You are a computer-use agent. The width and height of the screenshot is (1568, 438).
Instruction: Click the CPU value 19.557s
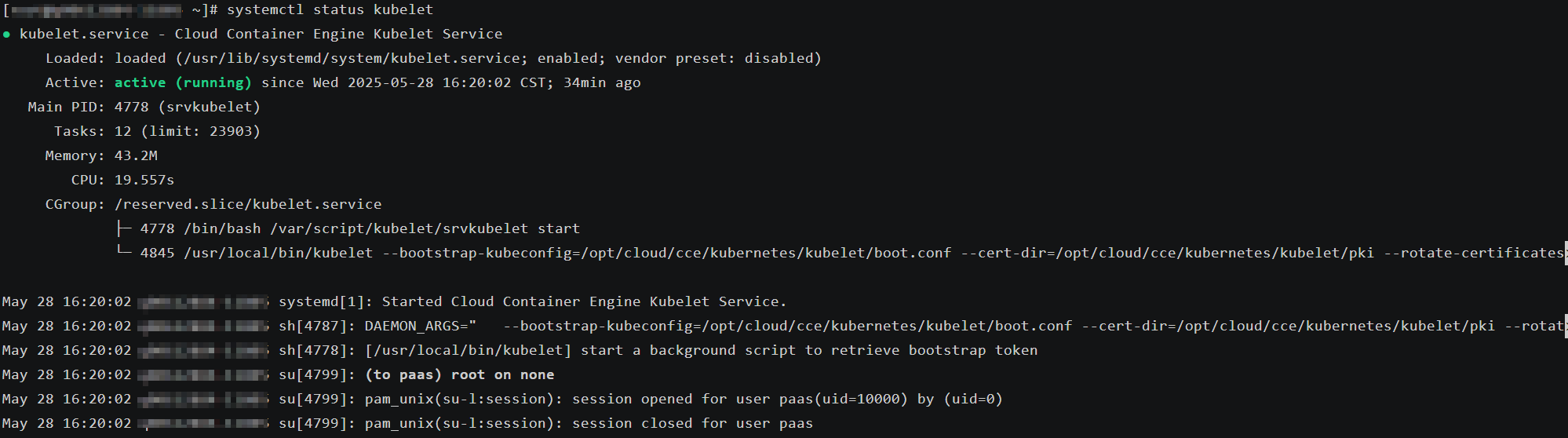click(x=144, y=181)
